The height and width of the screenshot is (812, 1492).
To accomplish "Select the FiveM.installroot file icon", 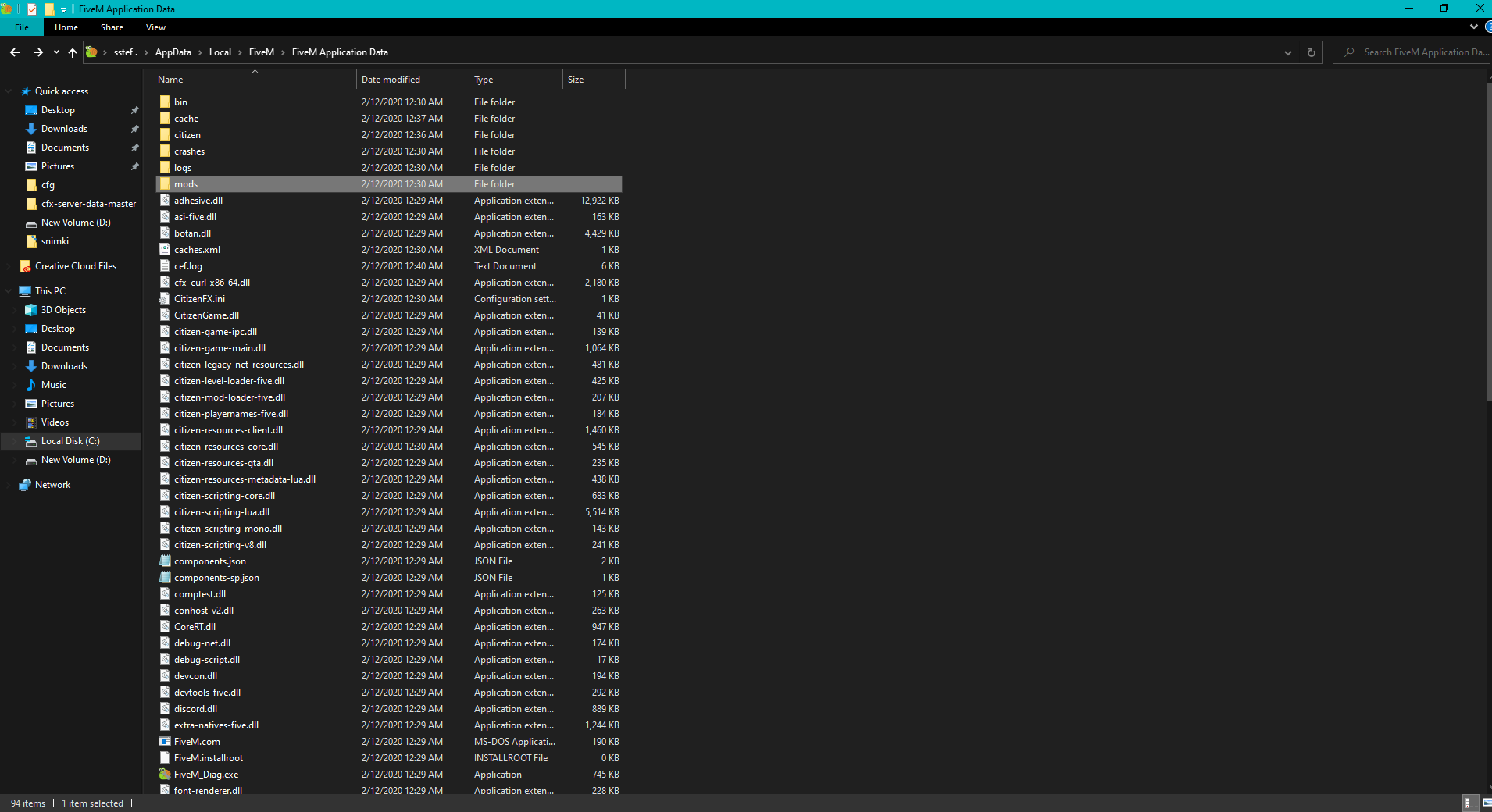I will [x=165, y=758].
